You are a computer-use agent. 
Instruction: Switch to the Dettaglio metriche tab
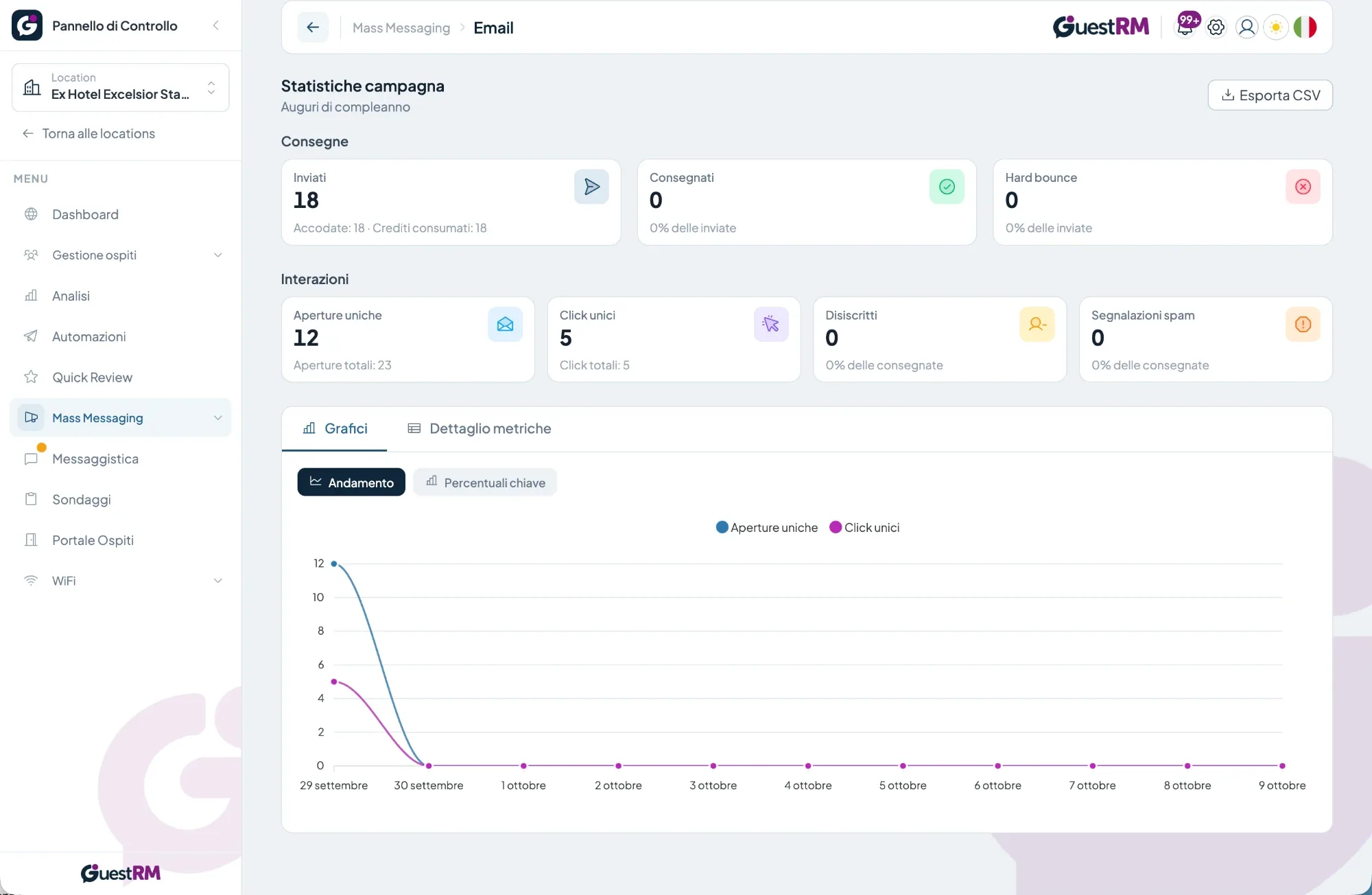pos(480,429)
